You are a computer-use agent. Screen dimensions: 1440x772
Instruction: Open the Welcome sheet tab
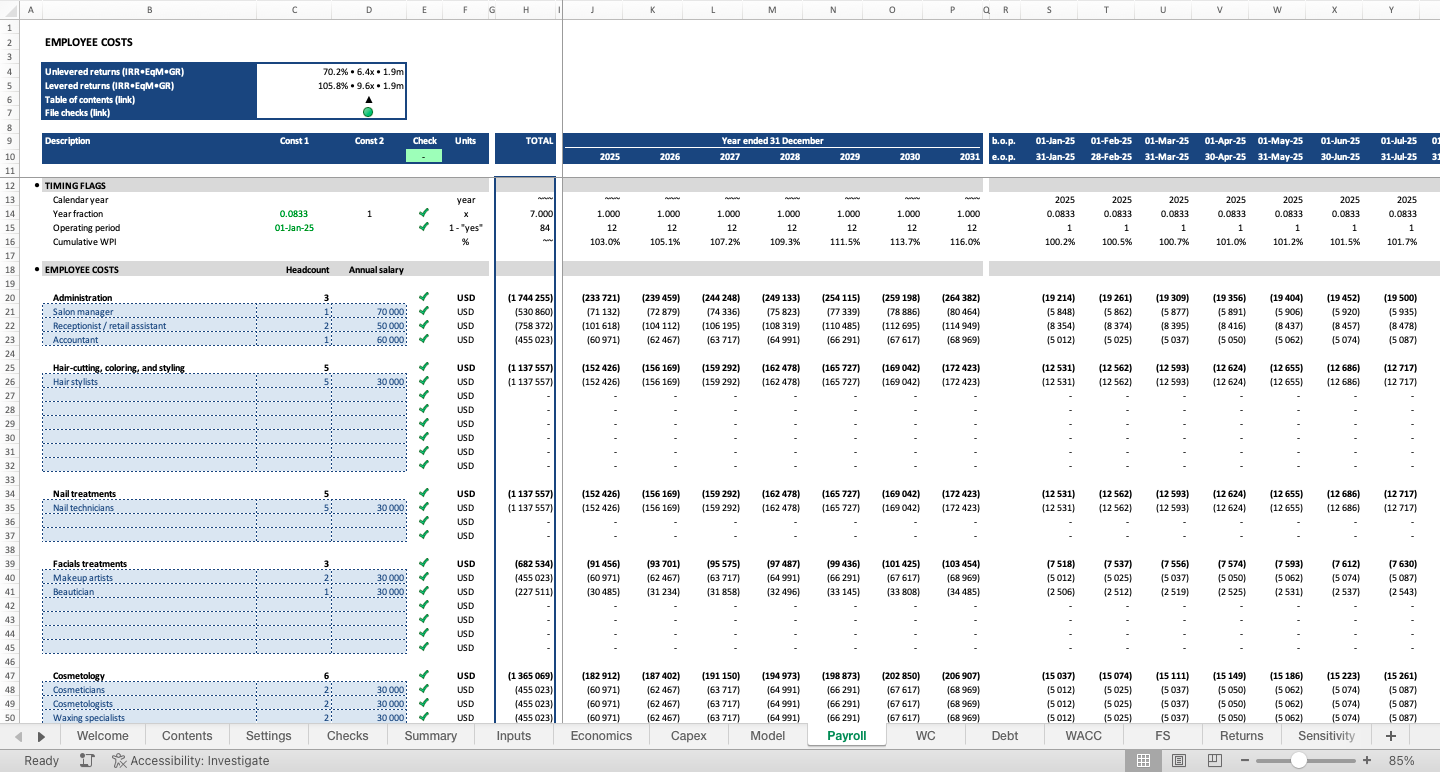pos(103,736)
